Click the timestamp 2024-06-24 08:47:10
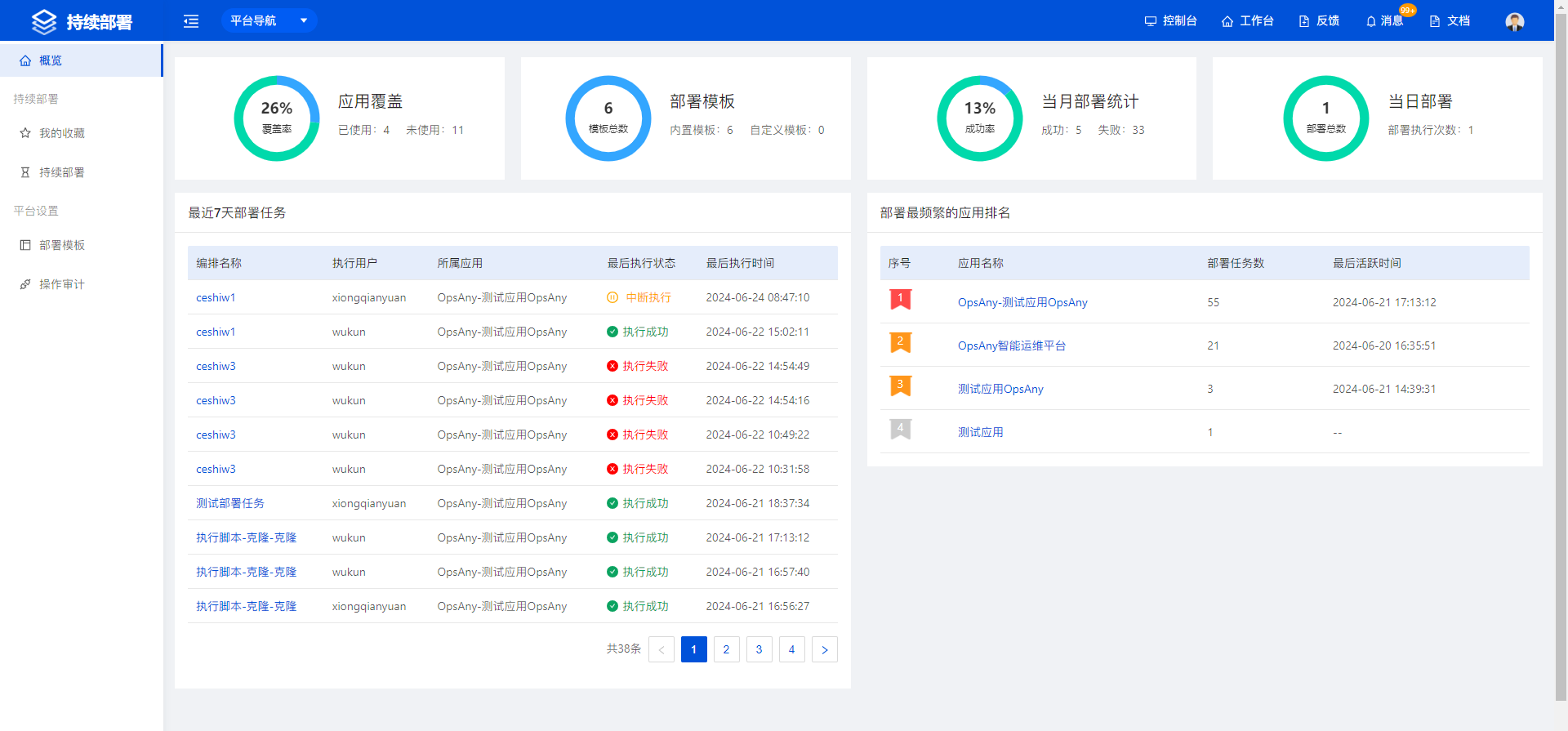This screenshot has width=1568, height=731. click(x=758, y=297)
